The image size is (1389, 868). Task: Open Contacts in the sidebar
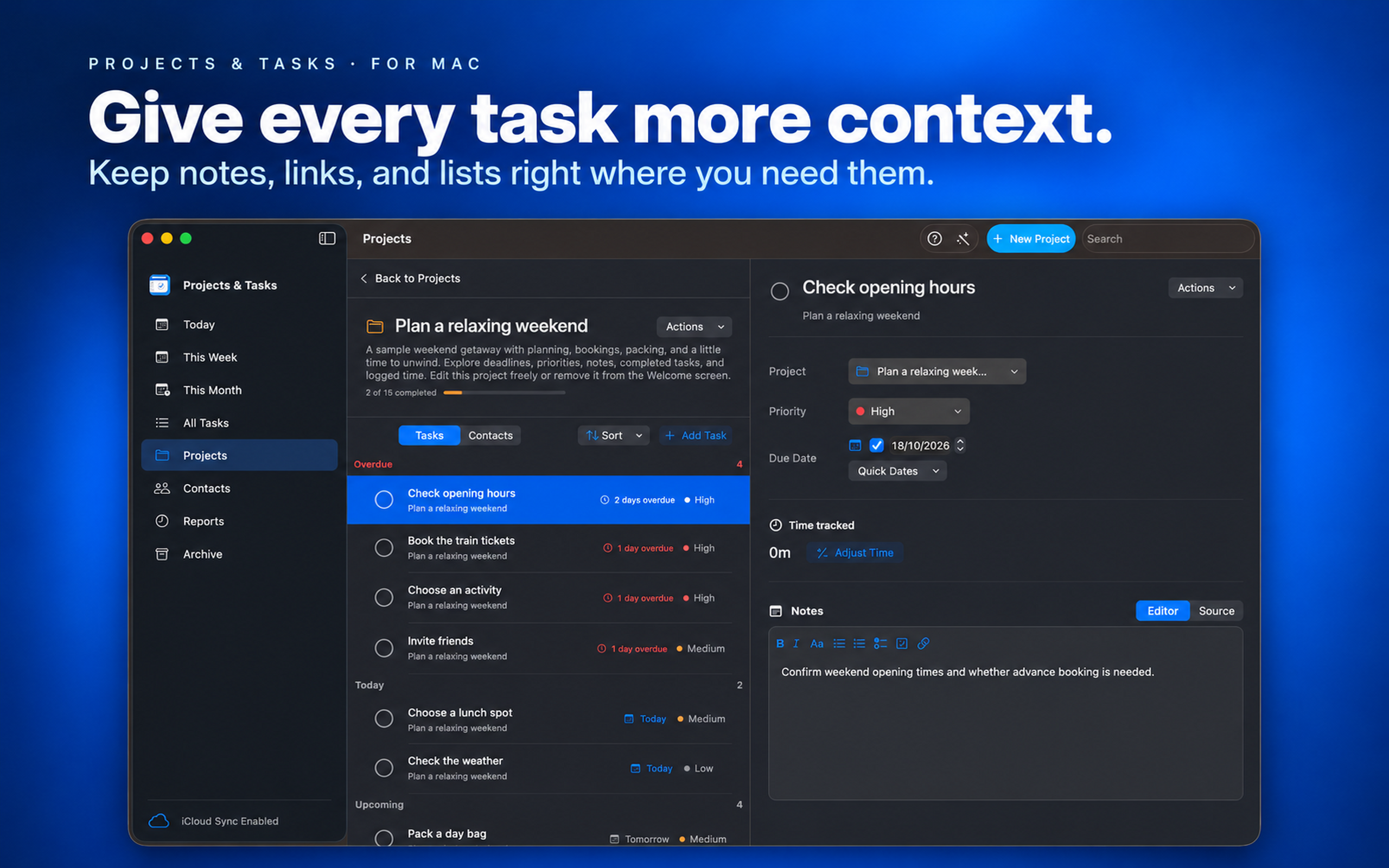(239, 489)
